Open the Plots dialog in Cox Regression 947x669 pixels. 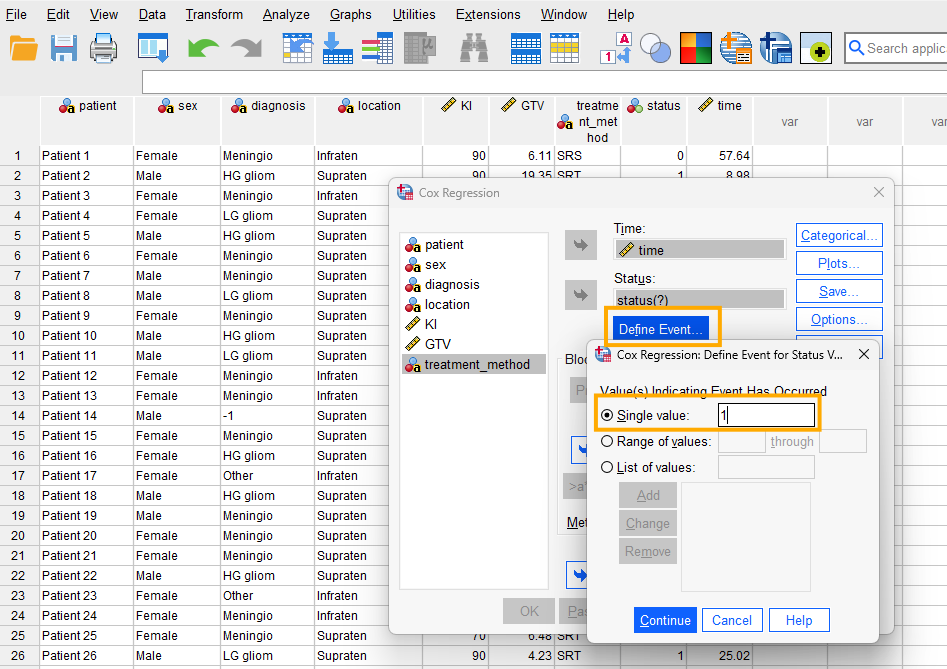tap(839, 263)
